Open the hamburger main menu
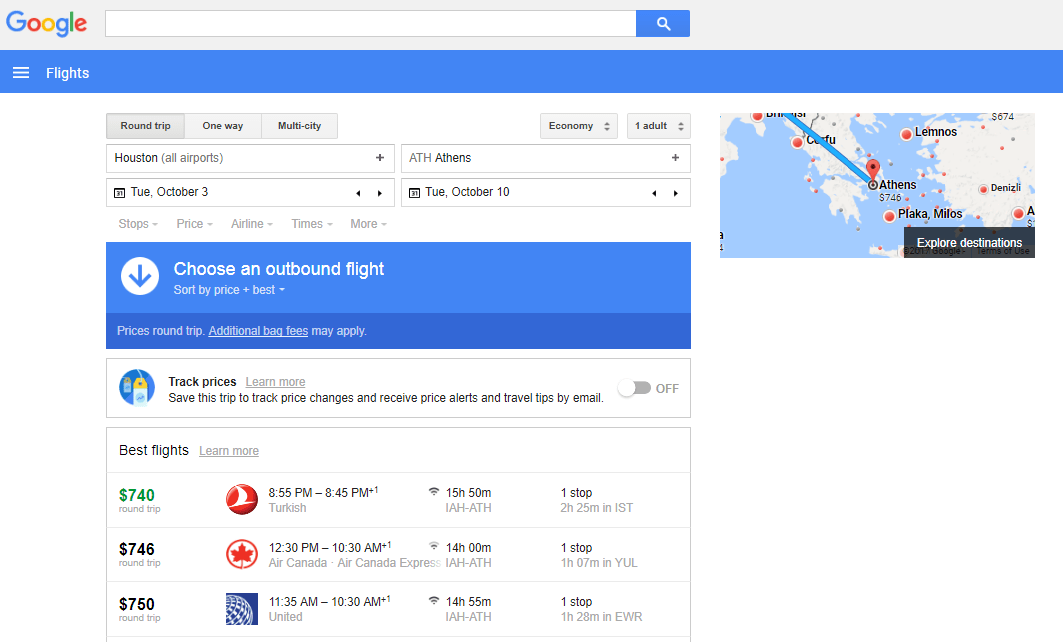 coord(21,72)
